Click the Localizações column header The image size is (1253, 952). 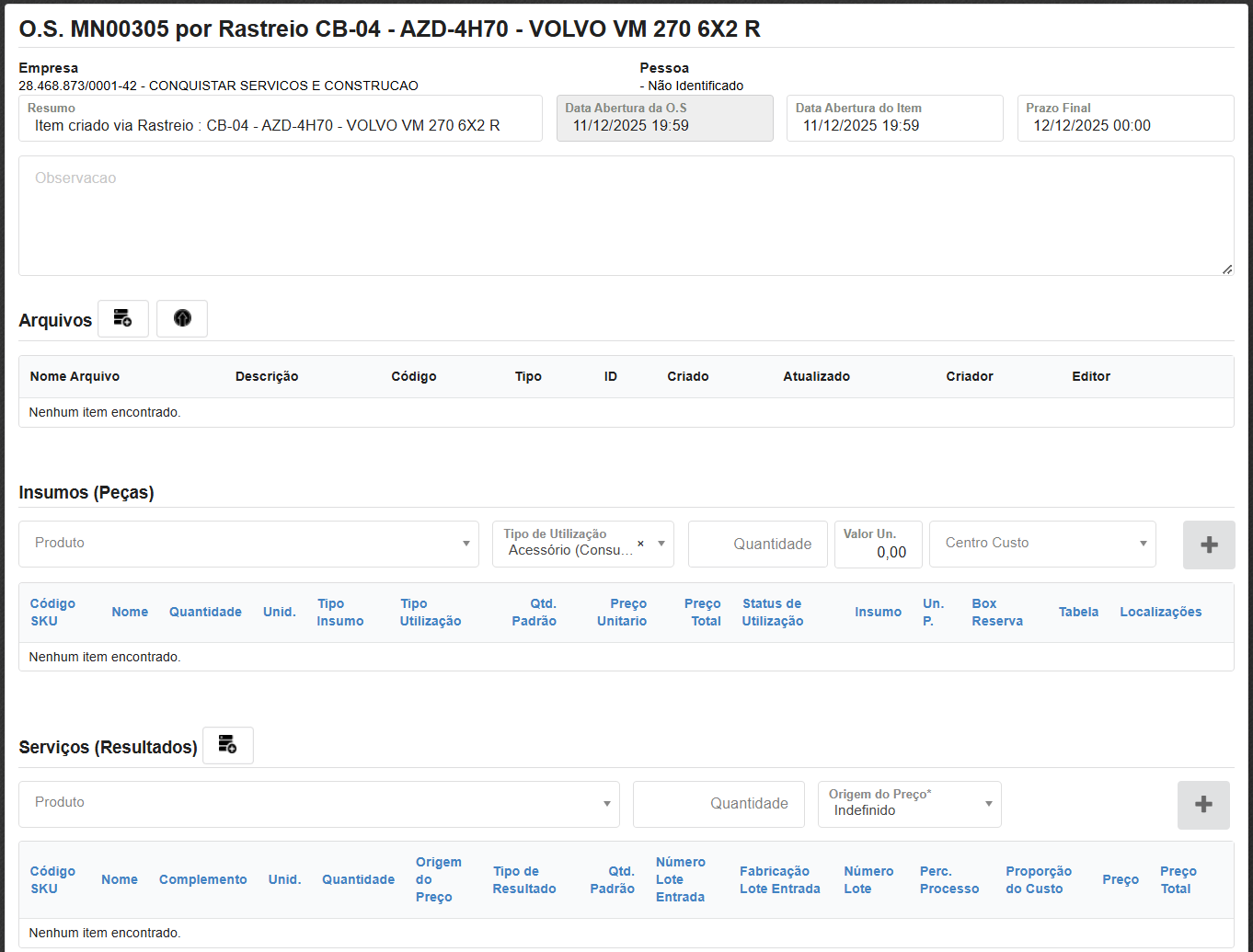click(1160, 612)
